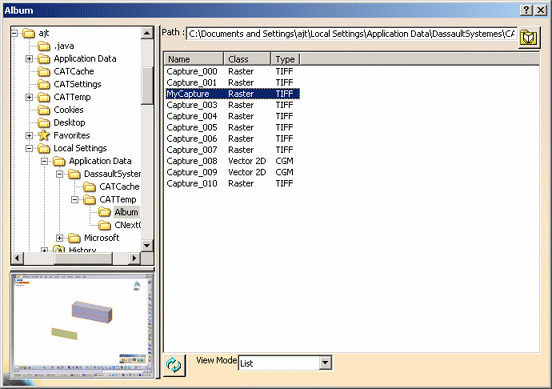The image size is (552, 389).
Task: Collapse the Local Settings node
Action: point(29,148)
